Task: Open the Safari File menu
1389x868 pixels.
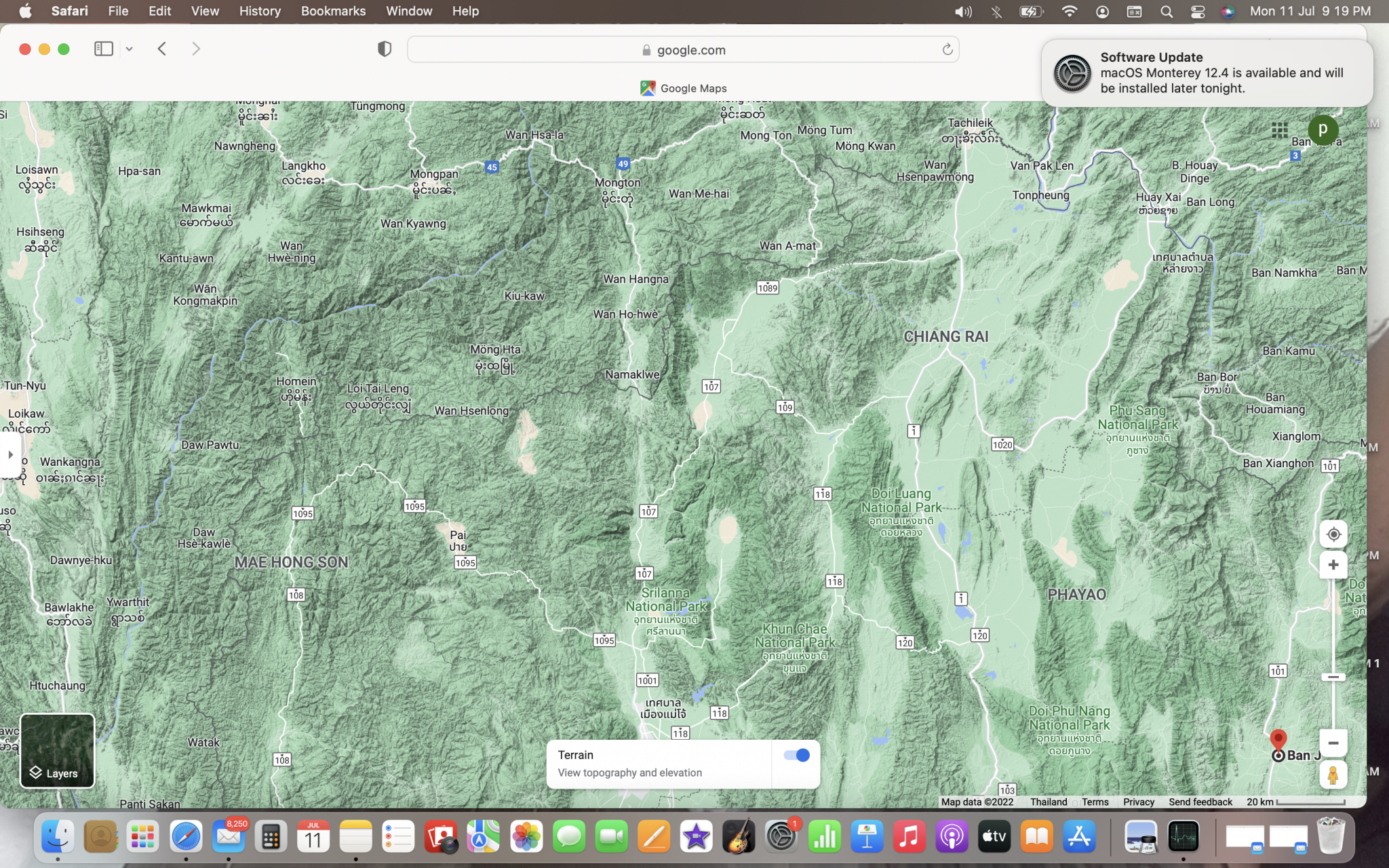Action: [x=118, y=11]
